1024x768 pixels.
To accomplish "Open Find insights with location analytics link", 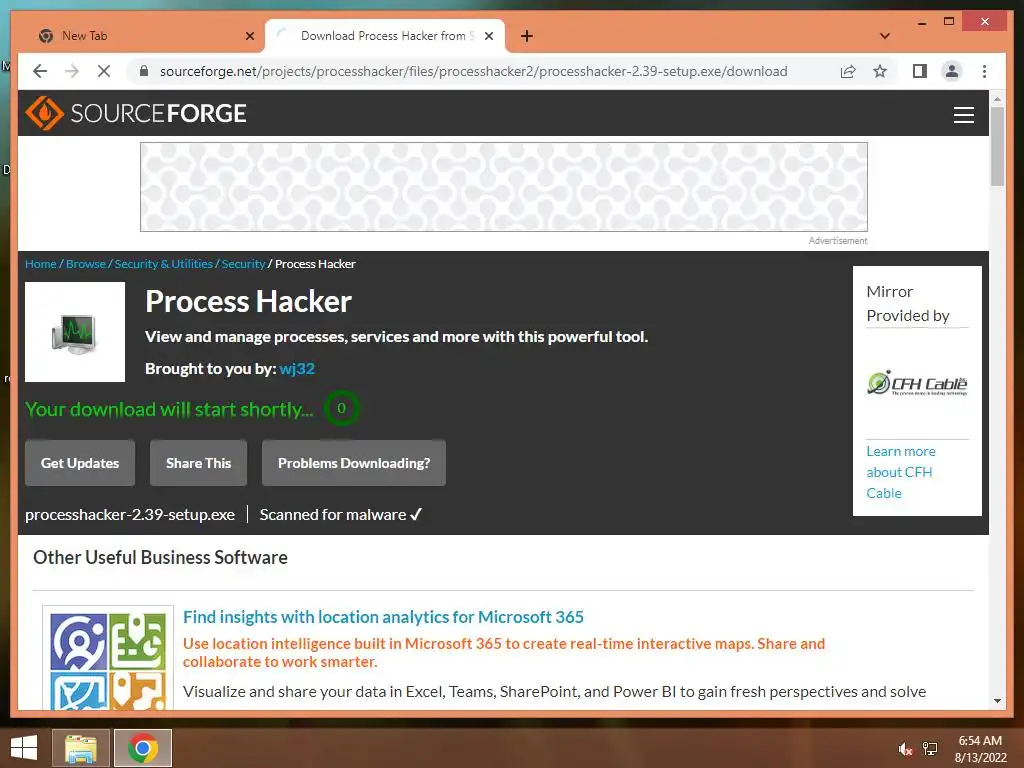I will (x=383, y=616).
